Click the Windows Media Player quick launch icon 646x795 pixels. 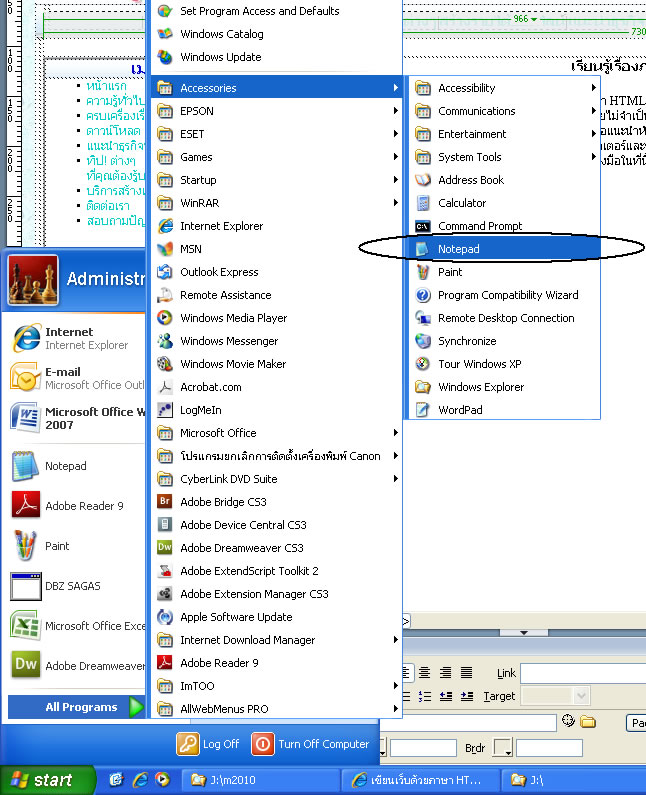point(162,780)
